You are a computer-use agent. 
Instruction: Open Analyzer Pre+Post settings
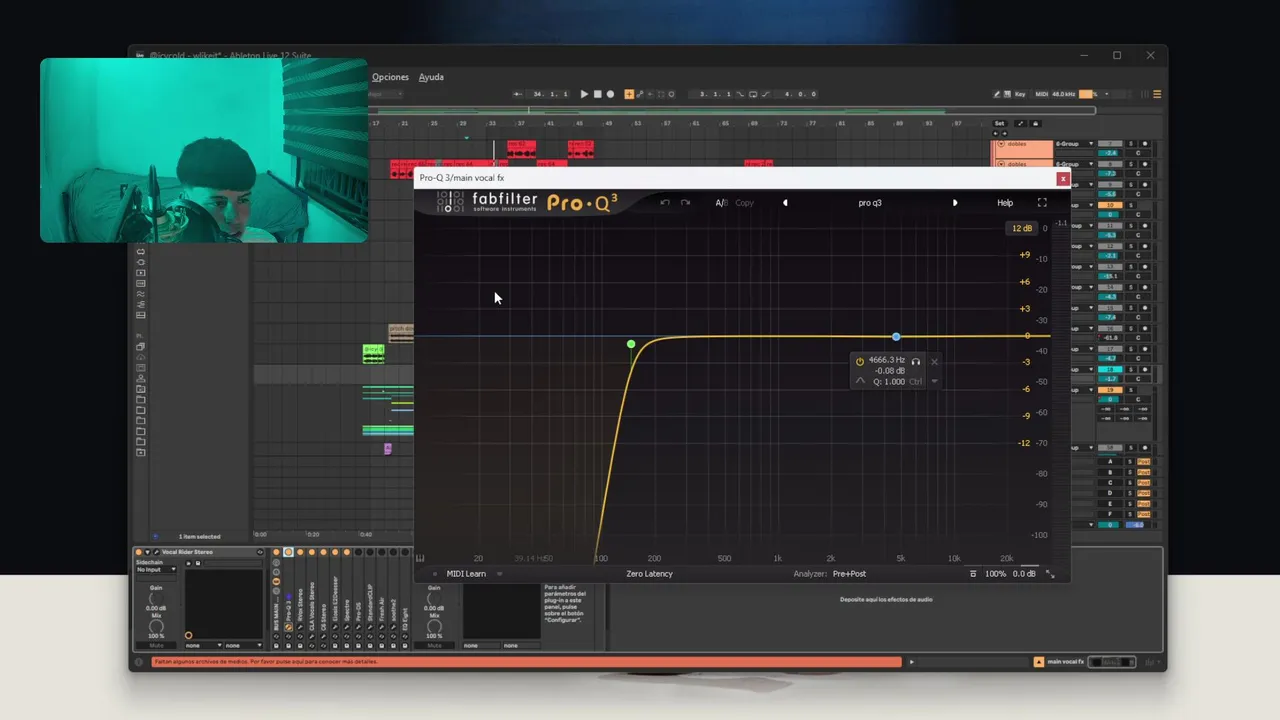tap(849, 574)
